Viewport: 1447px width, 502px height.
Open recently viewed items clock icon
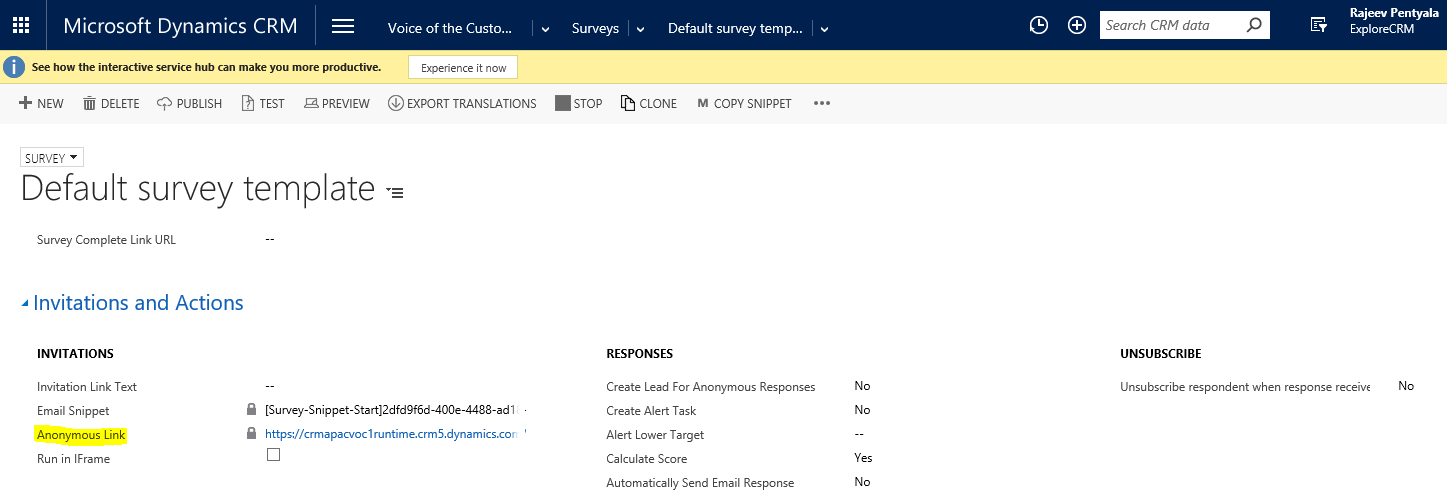[x=1039, y=26]
